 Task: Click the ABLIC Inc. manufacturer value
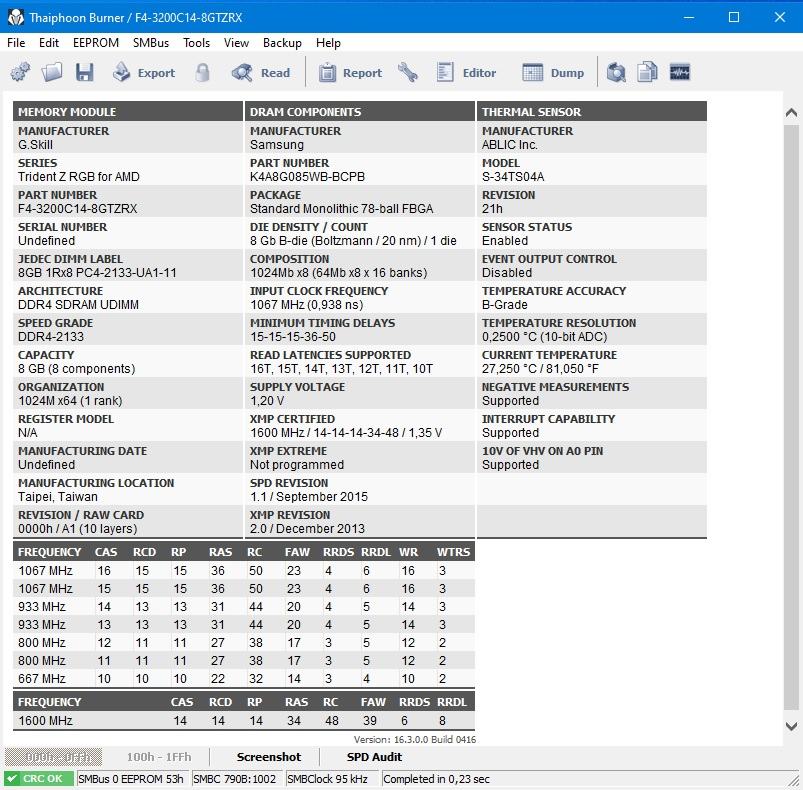tap(510, 145)
